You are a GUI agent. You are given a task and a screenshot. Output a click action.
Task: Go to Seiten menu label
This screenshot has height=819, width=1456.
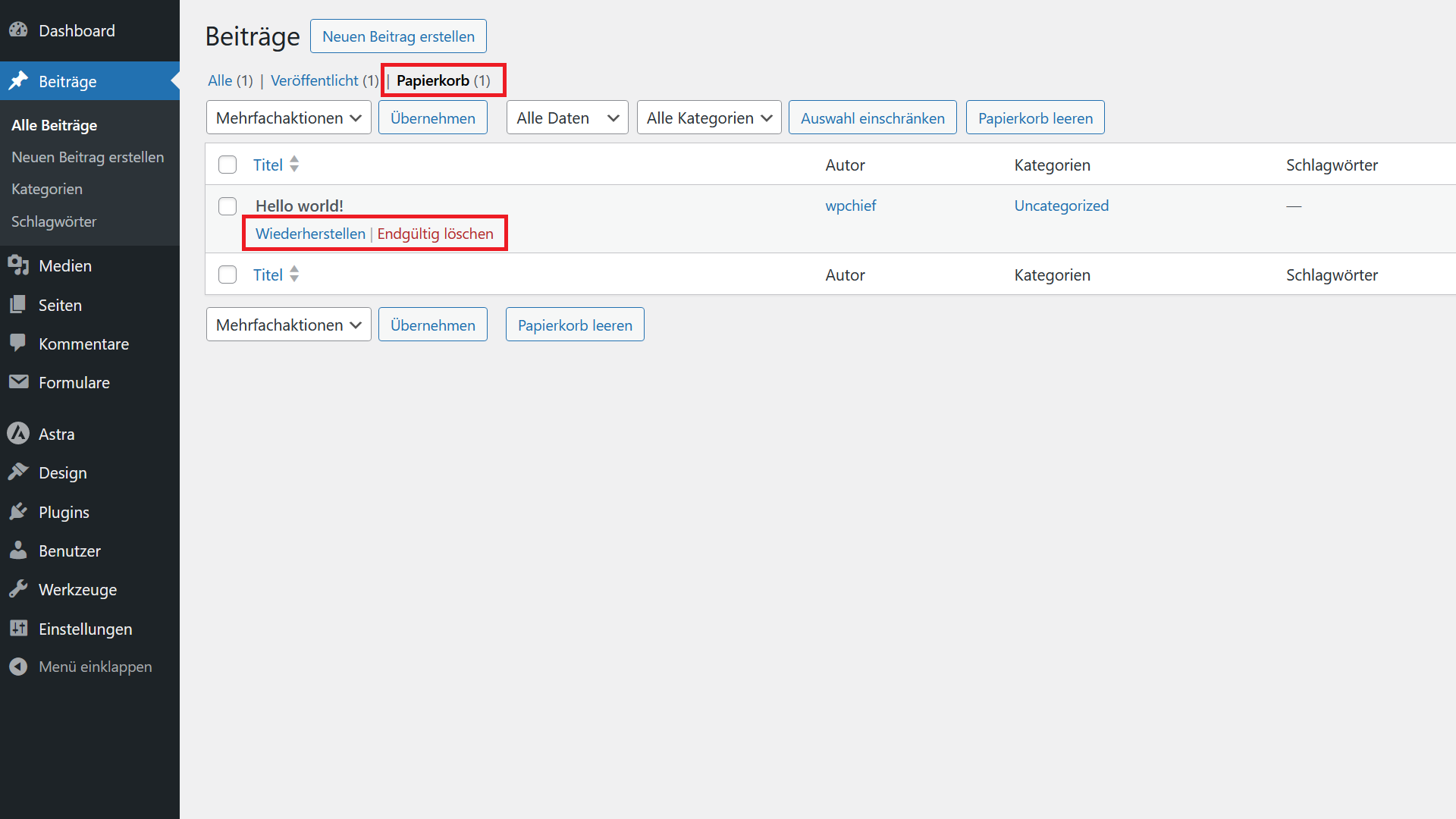coord(60,305)
